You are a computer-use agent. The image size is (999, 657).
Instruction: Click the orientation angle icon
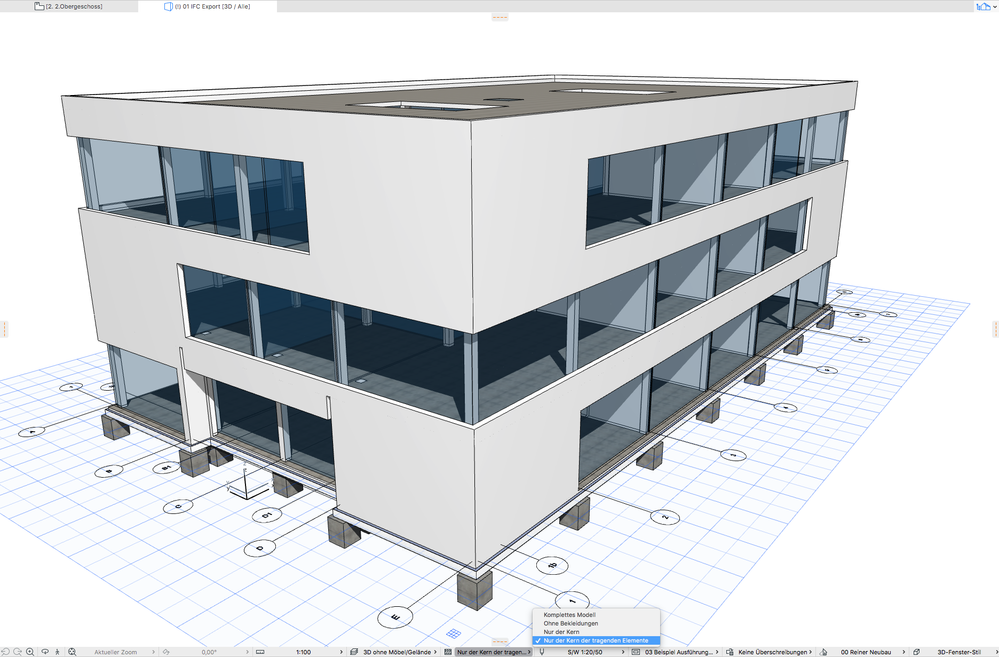(x=166, y=652)
